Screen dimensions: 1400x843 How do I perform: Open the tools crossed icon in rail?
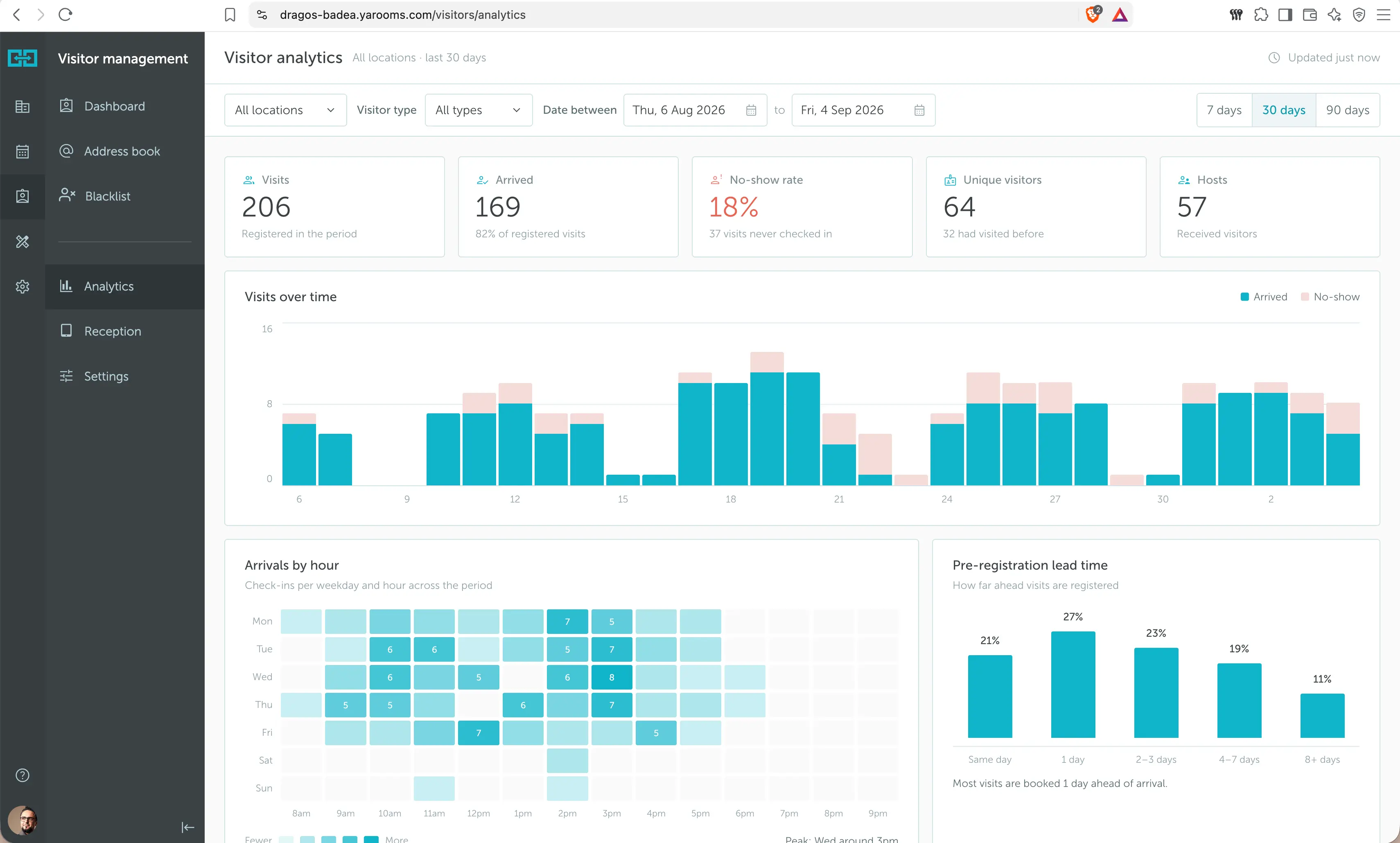(x=22, y=241)
